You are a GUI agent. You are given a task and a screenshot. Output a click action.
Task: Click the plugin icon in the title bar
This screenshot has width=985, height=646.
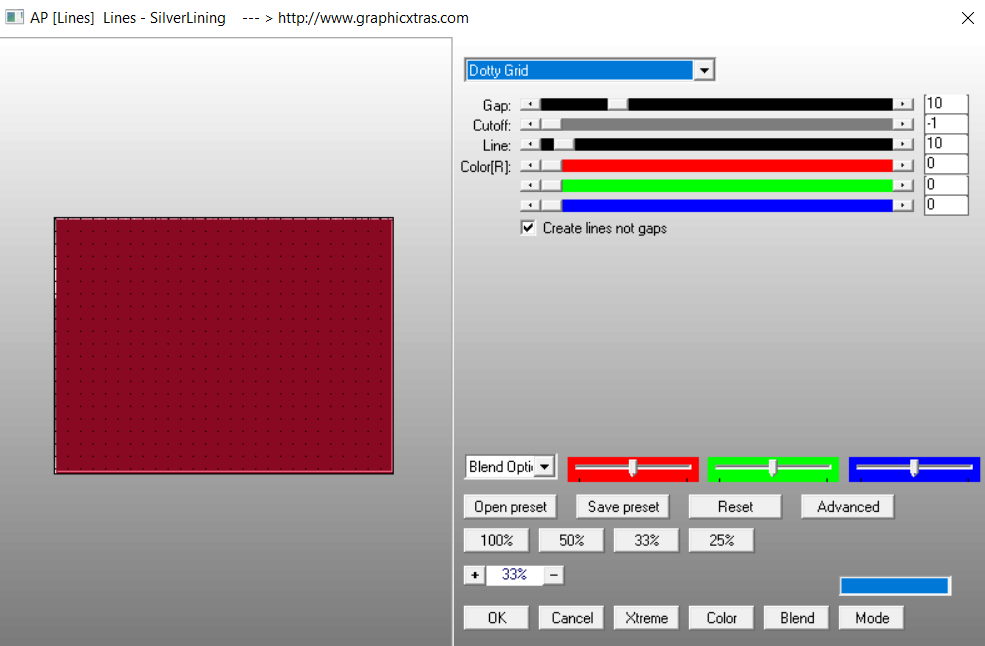click(14, 18)
